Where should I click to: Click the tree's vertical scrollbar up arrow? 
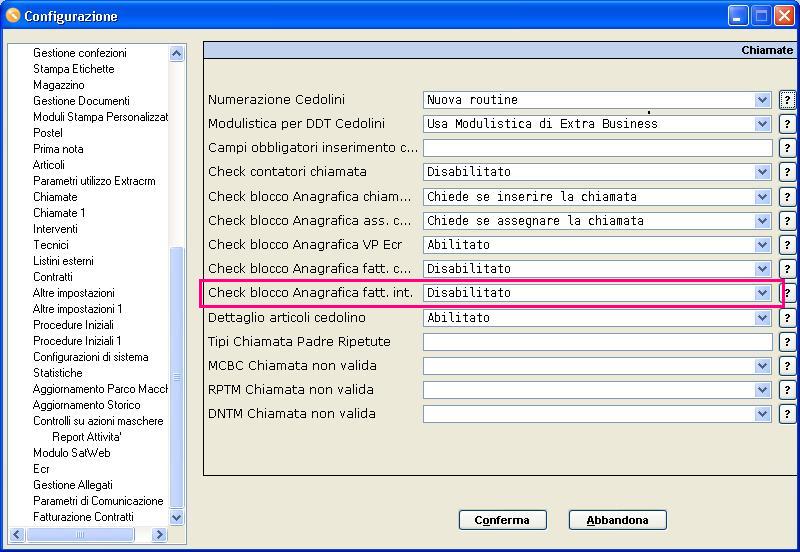177,53
